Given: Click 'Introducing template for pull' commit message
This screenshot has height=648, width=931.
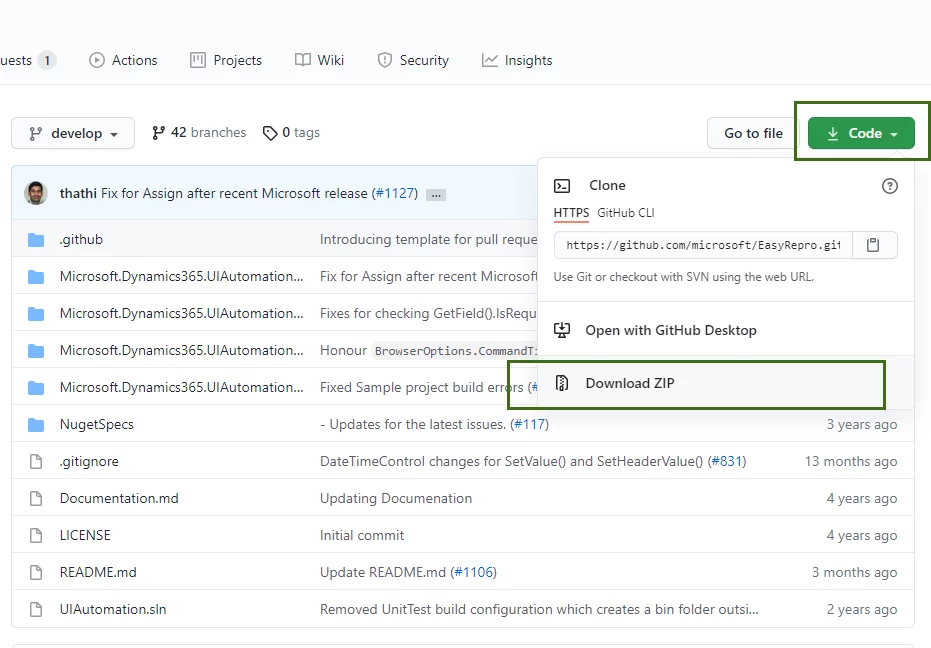Looking at the screenshot, I should [429, 239].
